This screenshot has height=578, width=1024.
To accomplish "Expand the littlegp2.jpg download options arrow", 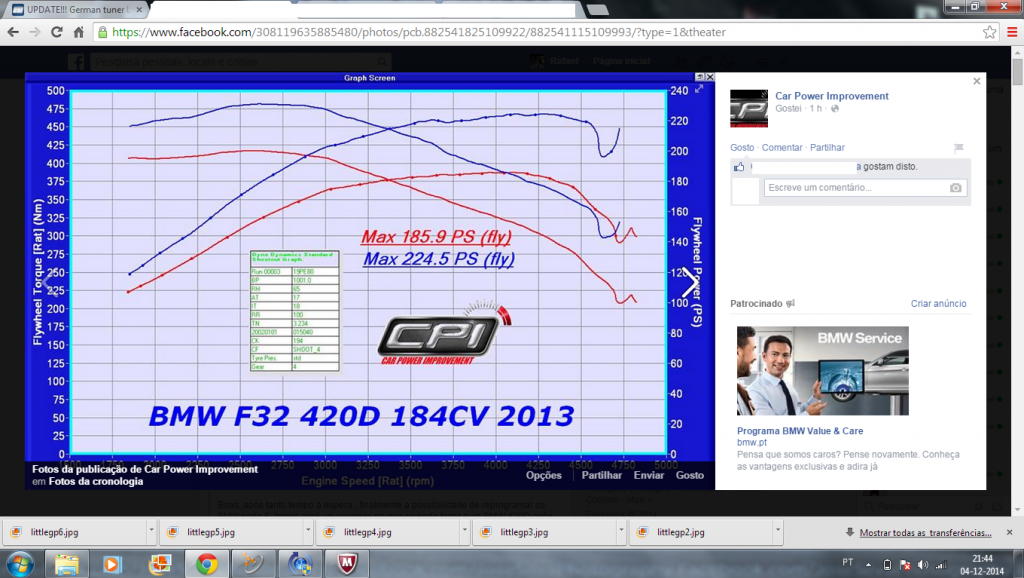I will pyautogui.click(x=778, y=530).
